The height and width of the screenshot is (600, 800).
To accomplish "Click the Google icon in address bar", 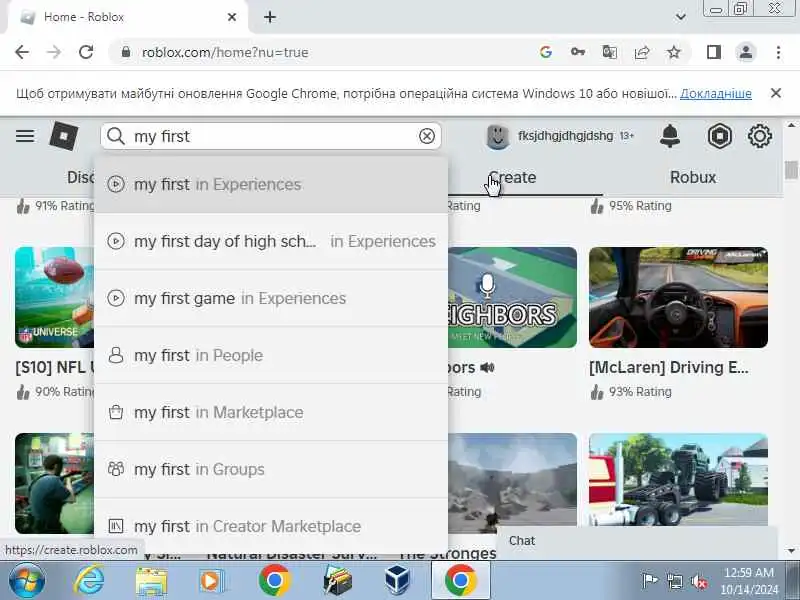I will click(545, 52).
